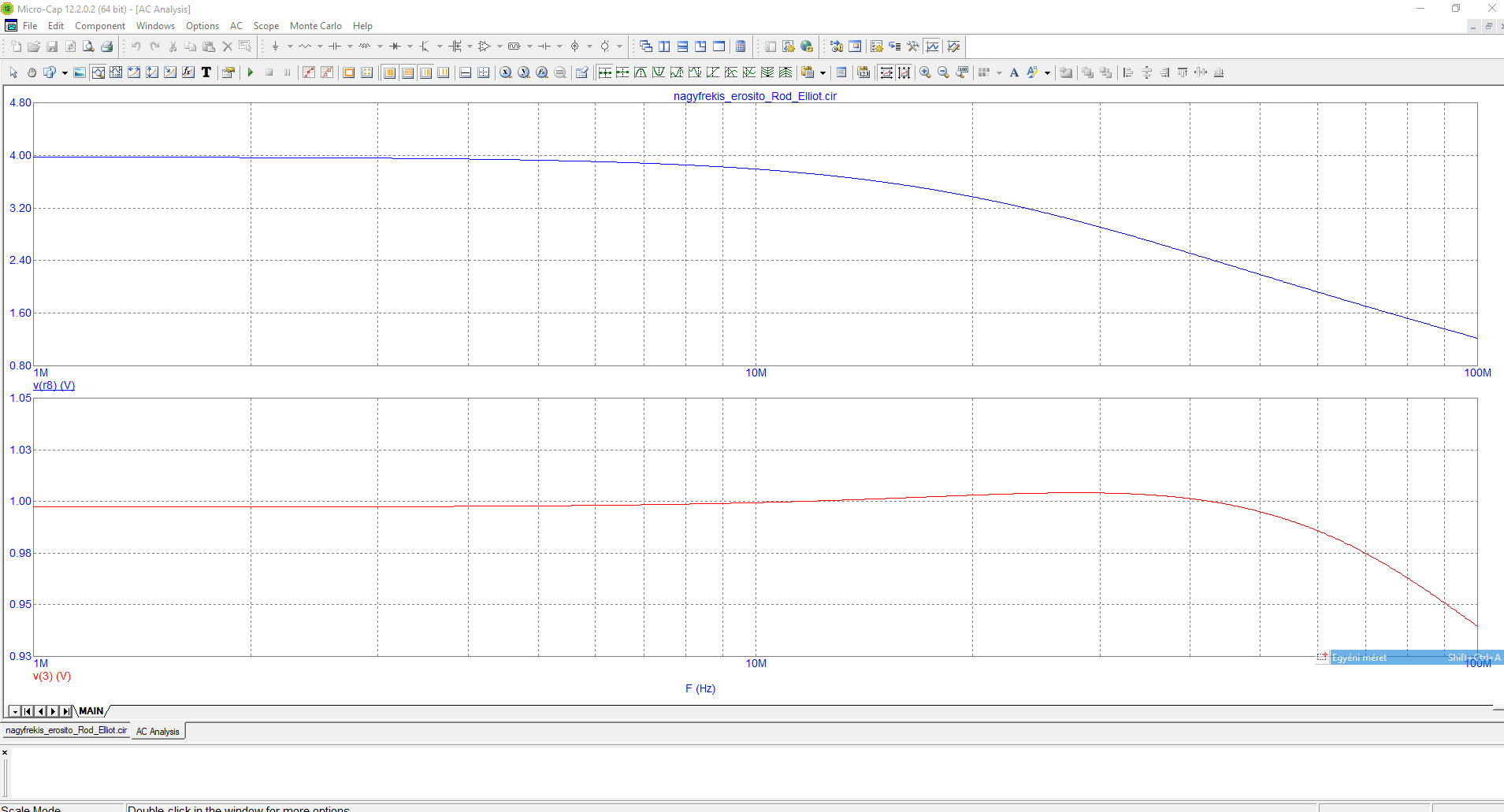Select the Text mode T icon
The image size is (1504, 812).
tap(206, 72)
